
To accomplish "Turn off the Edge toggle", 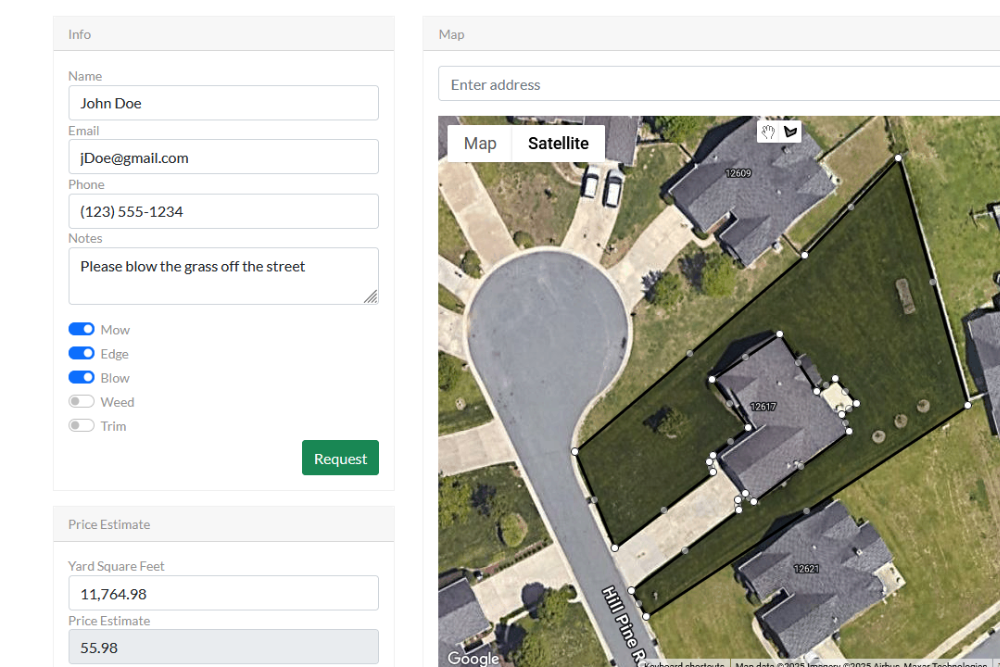I will tap(82, 353).
